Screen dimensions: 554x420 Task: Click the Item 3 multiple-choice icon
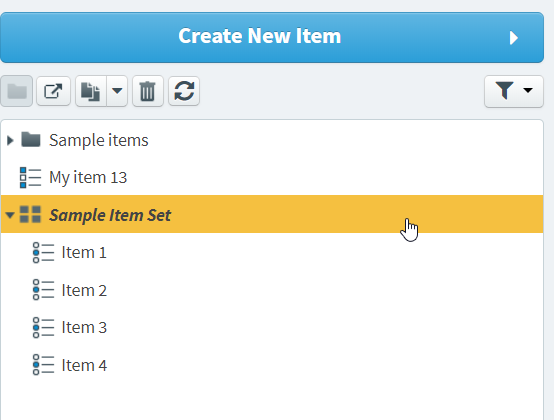point(43,327)
